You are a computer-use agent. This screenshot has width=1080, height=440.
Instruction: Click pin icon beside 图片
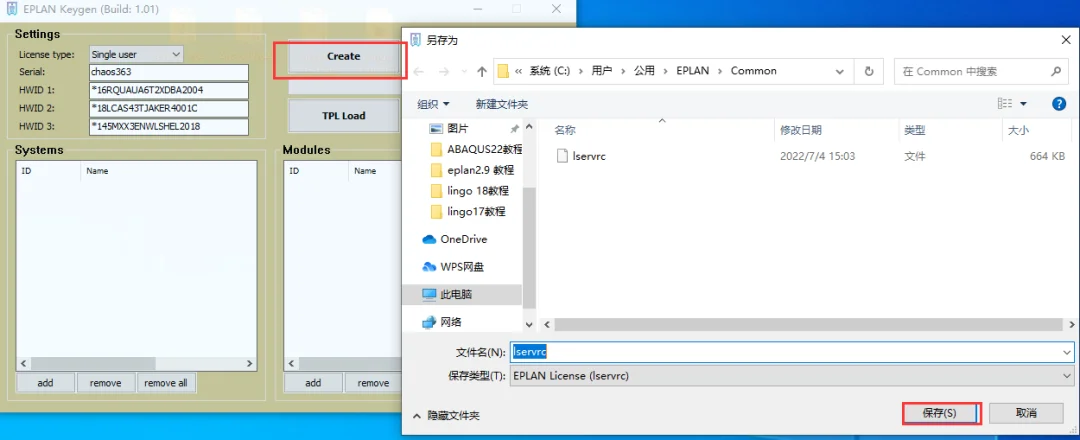(x=514, y=129)
